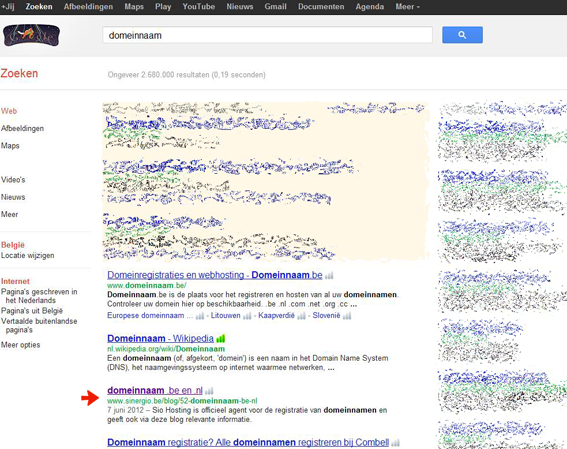
Task: Open 'Kaapverdië' sitelink
Action: pos(276,316)
